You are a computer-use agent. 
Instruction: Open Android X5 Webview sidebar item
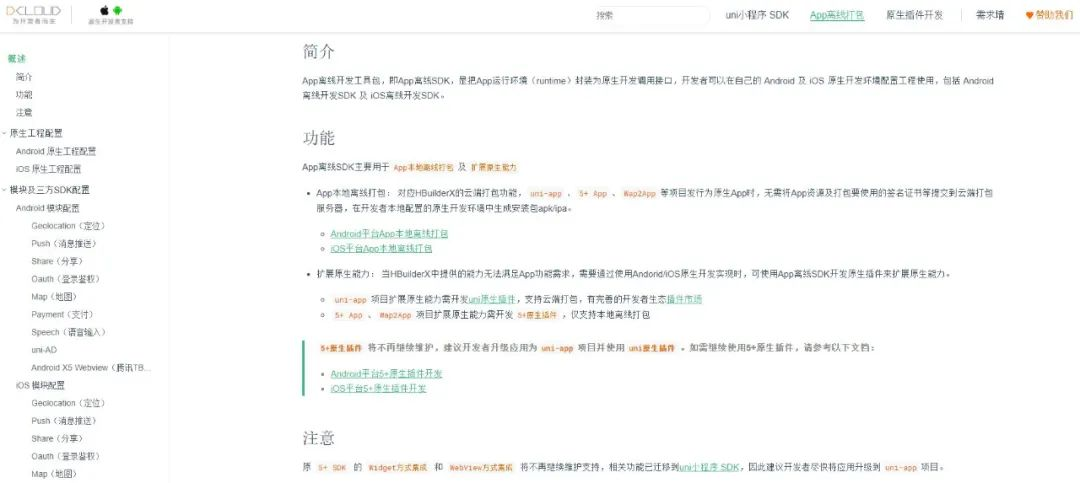pos(91,369)
